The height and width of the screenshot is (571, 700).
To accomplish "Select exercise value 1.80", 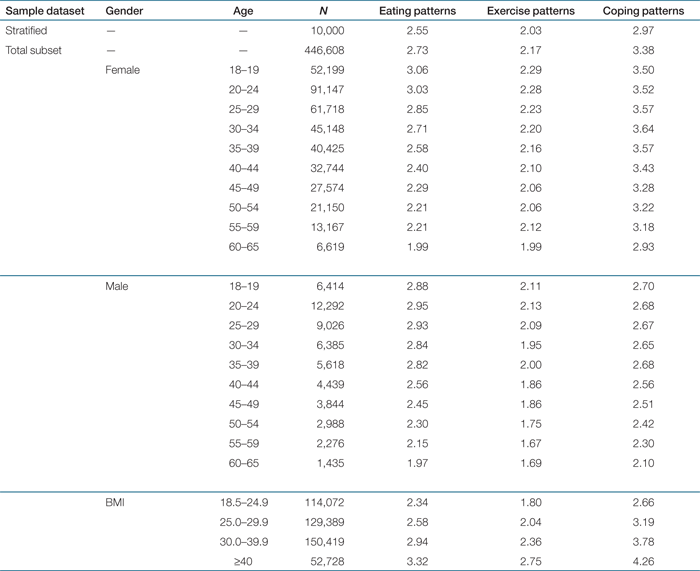I will click(x=531, y=502).
